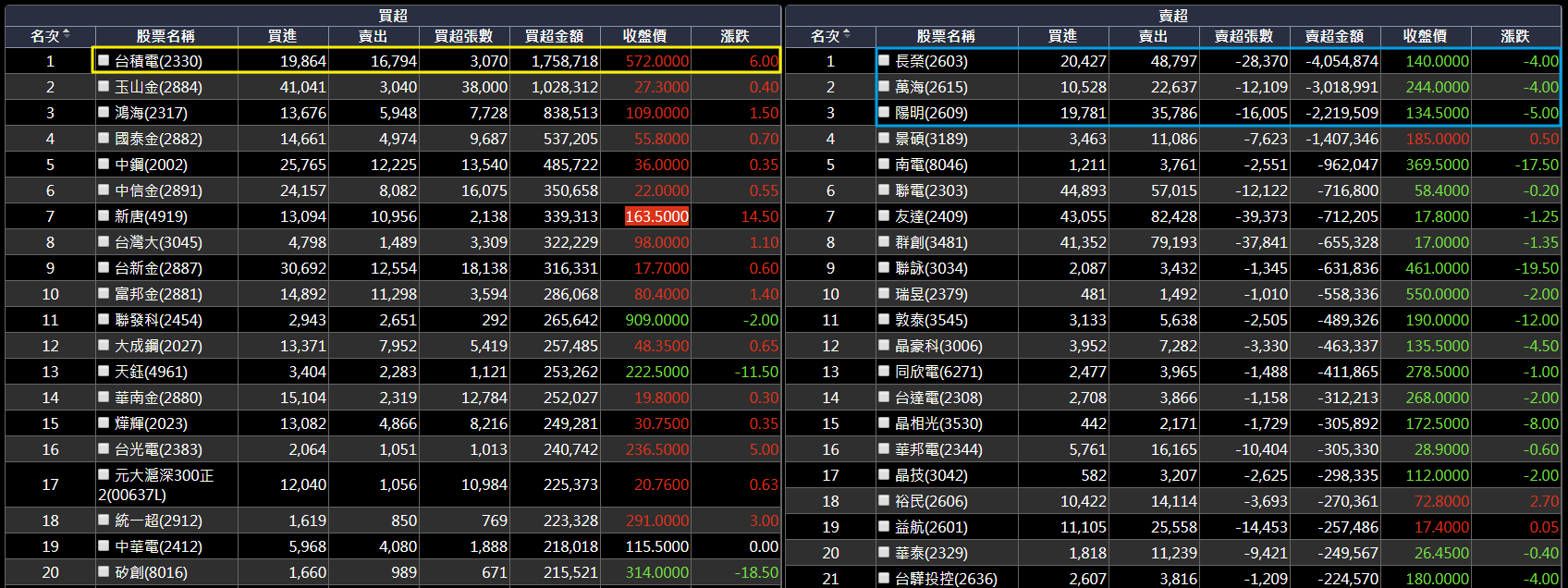
Task: Open stock name 中信金(2891)
Action: 158,190
